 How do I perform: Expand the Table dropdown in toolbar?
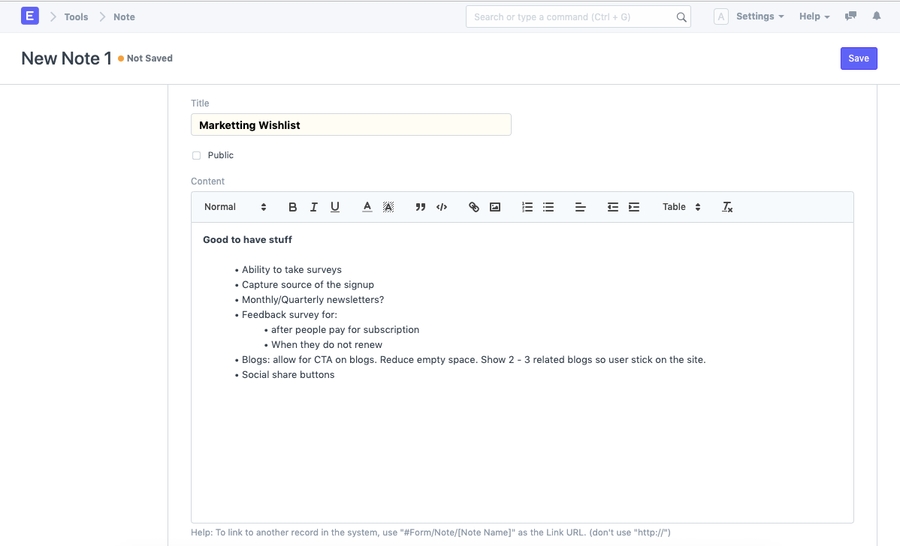[x=681, y=207]
